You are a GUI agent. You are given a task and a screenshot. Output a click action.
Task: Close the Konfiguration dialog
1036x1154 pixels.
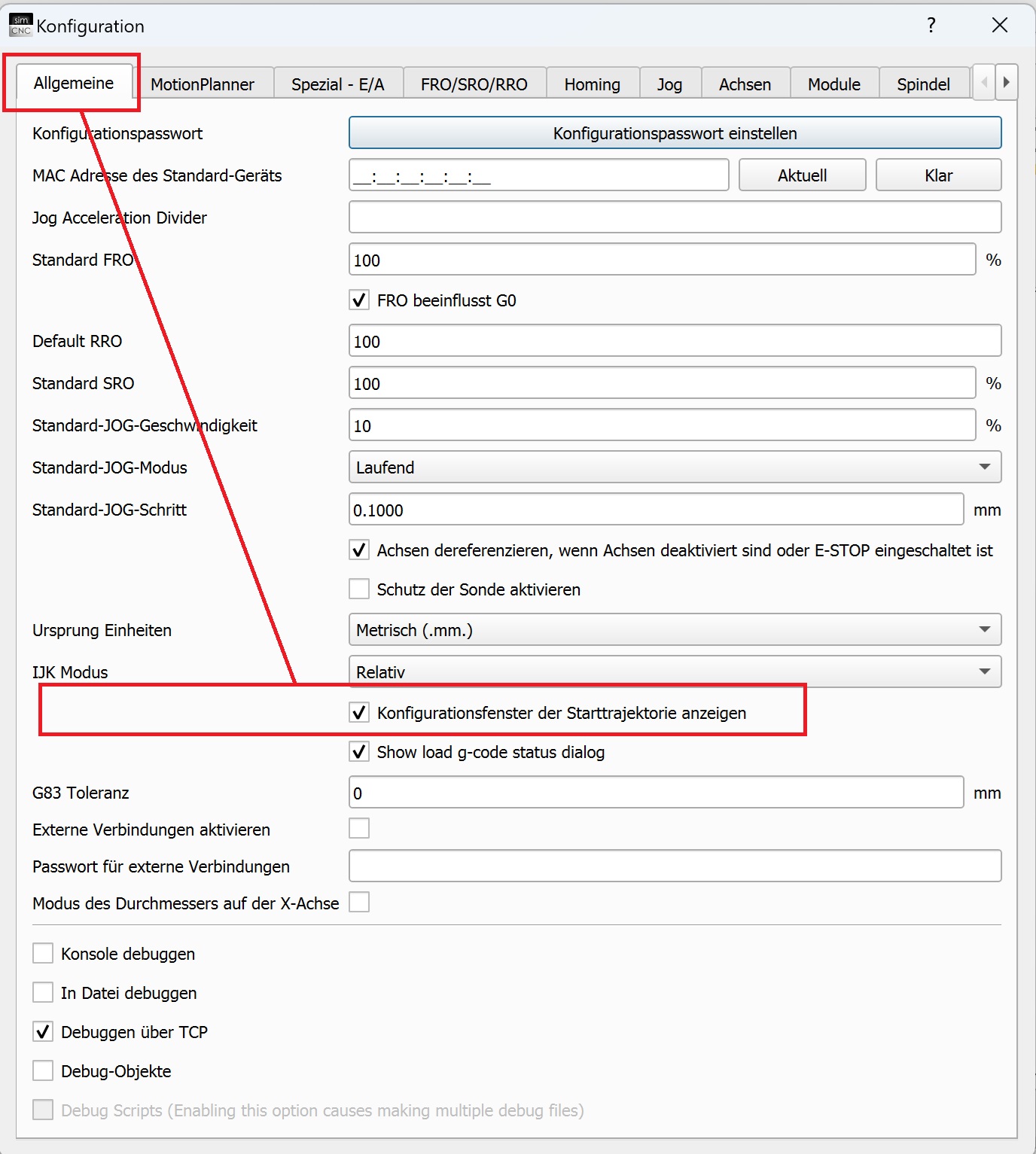coord(1000,25)
